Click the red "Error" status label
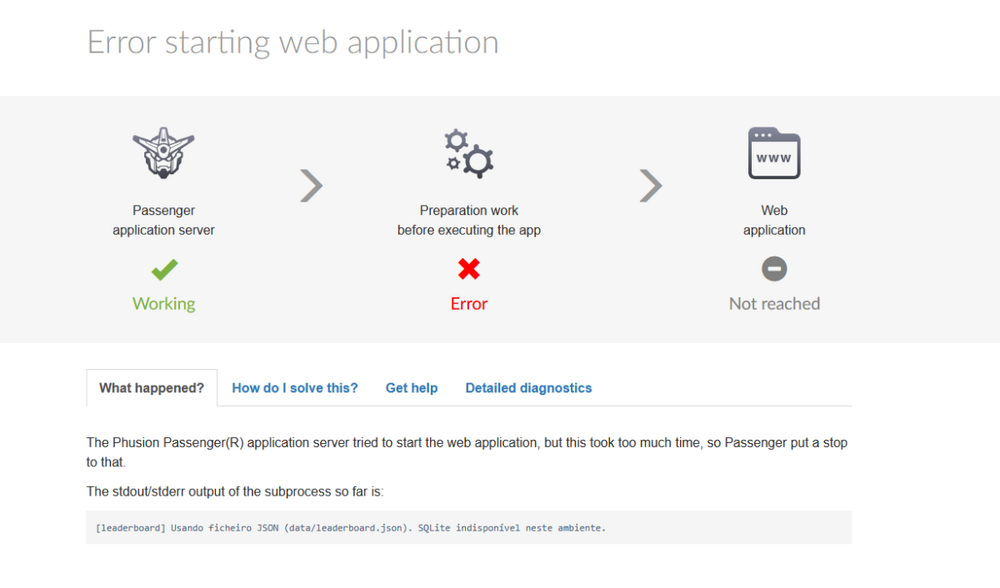 (468, 304)
